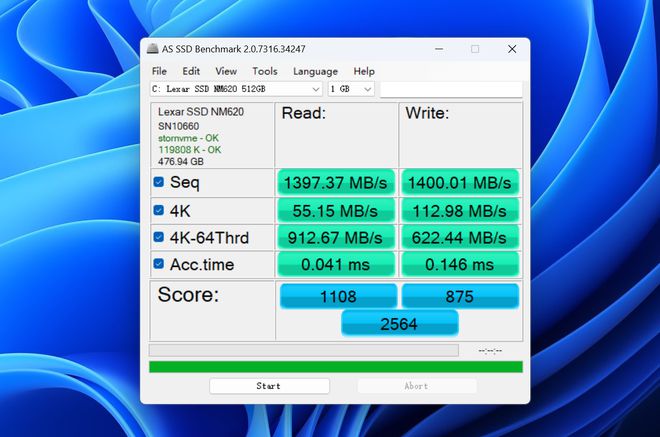This screenshot has width=660, height=437.
Task: Click the Write: column header
Action: (427, 113)
